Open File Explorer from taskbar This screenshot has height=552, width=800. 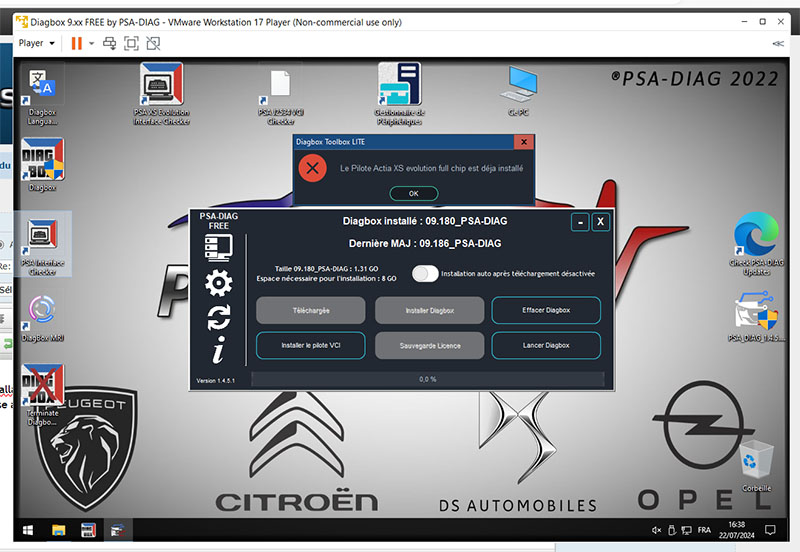59,530
